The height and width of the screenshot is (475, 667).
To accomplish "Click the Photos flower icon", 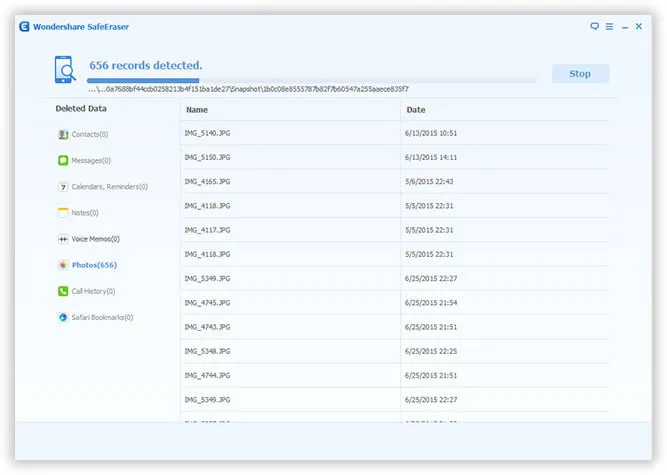I will (x=63, y=265).
